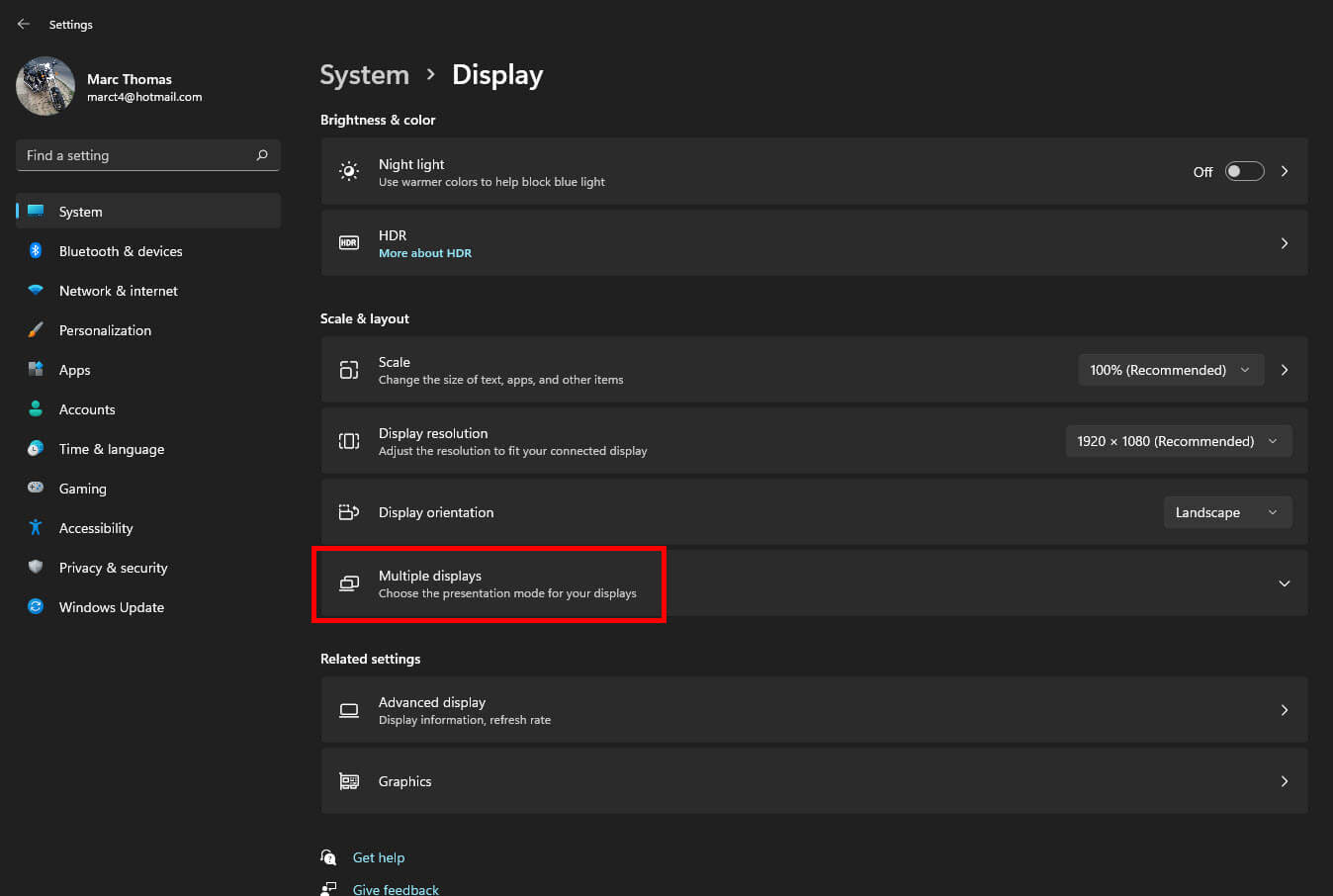The width and height of the screenshot is (1333, 896).
Task: Click the search magnifier icon
Action: [262, 155]
